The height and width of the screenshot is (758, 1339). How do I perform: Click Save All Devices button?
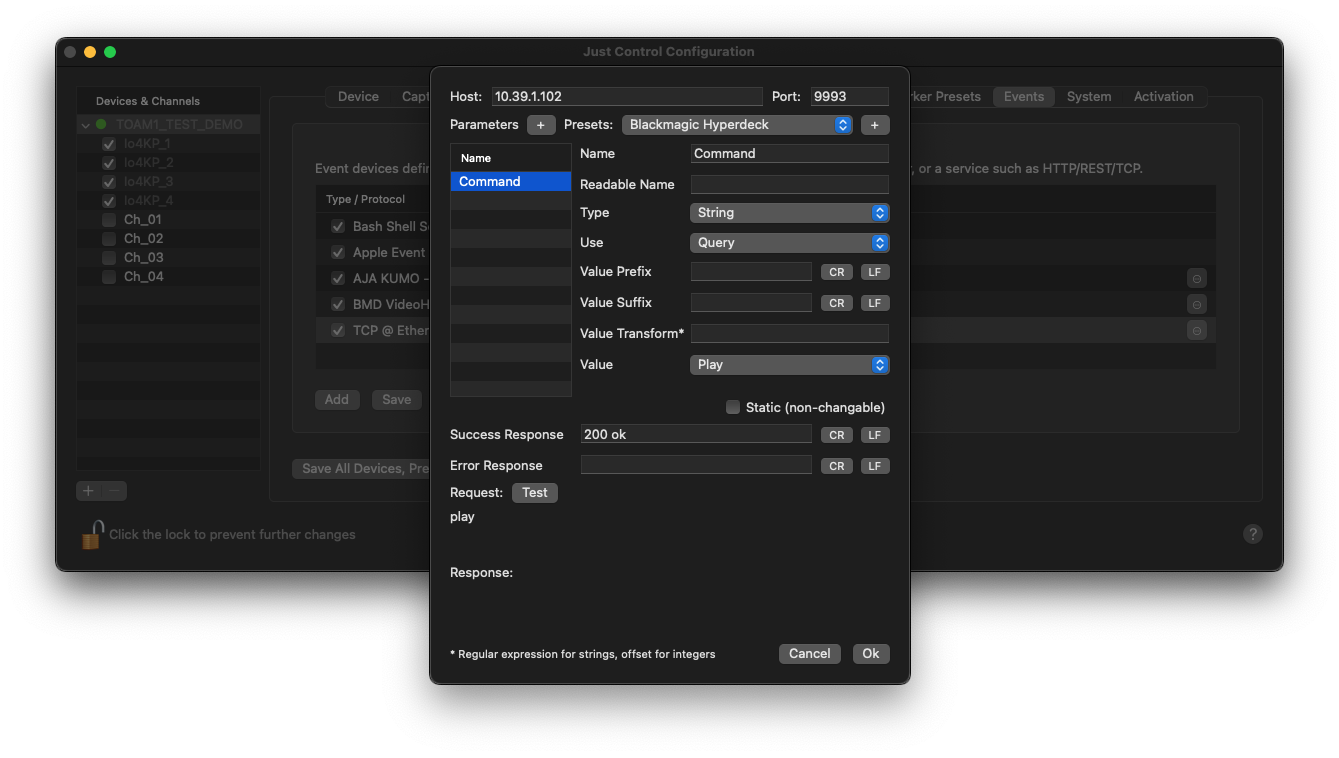pyautogui.click(x=362, y=469)
